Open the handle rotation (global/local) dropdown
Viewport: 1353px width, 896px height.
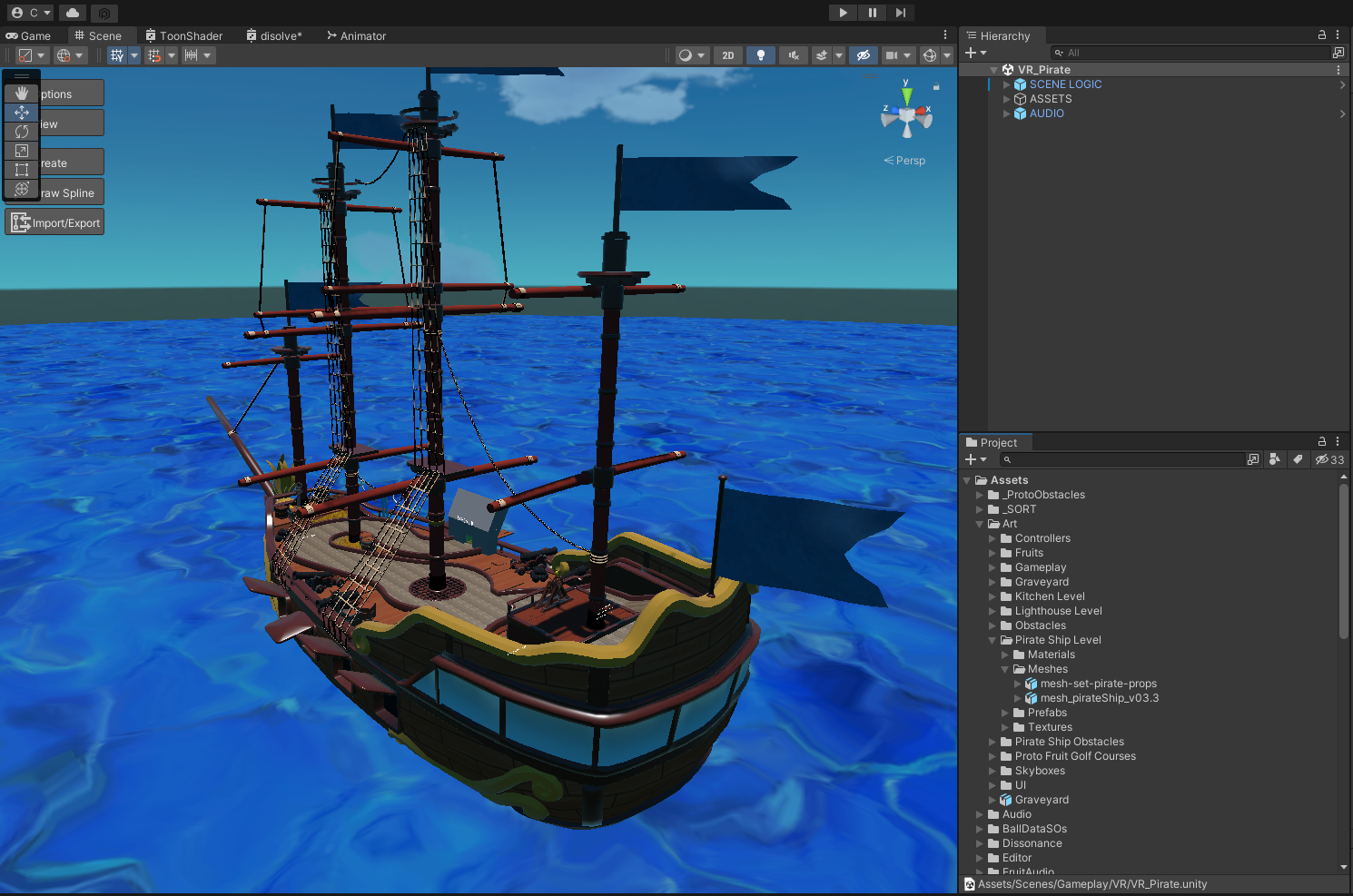point(70,55)
